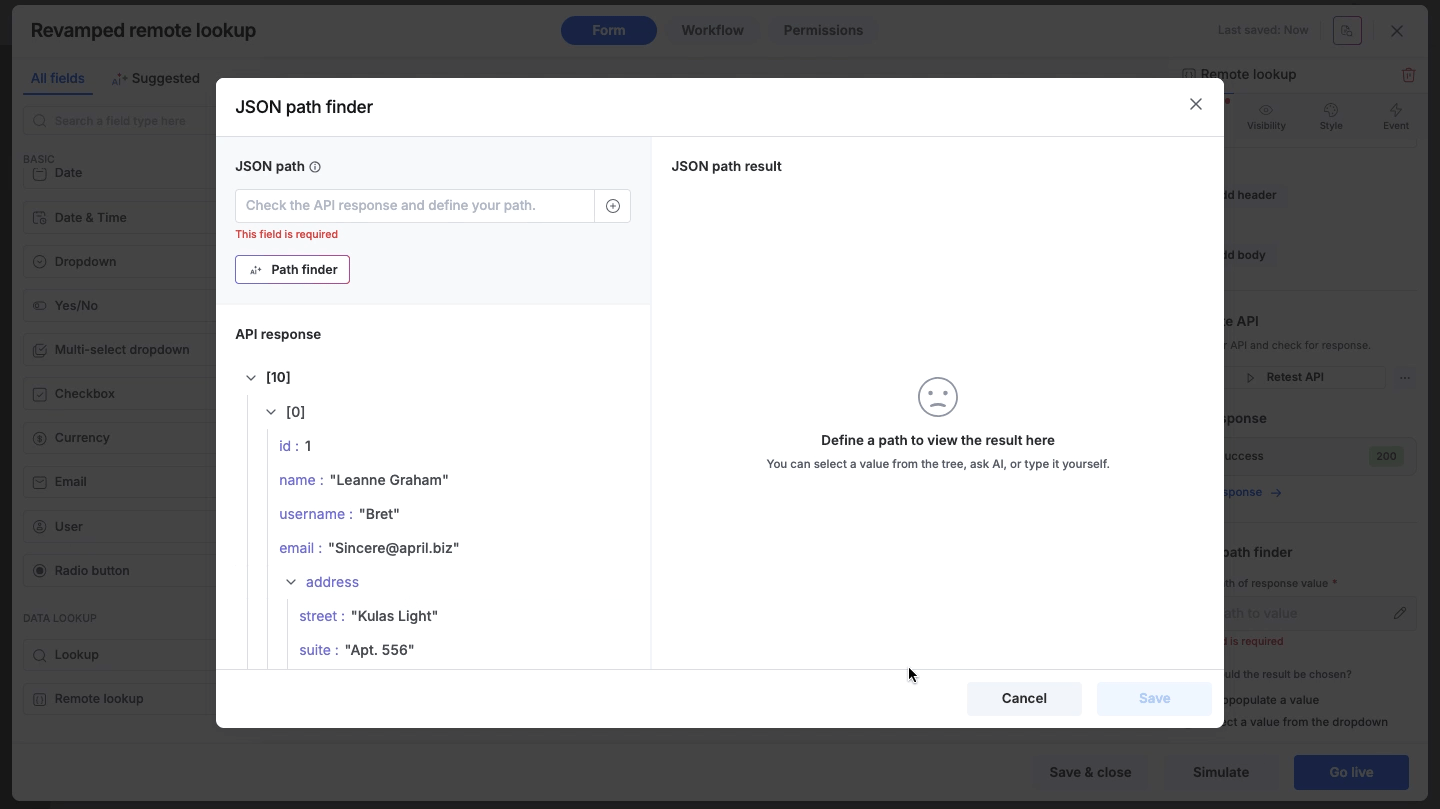Image resolution: width=1440 pixels, height=809 pixels.
Task: Click the Save button in the dialog
Action: 1154,699
